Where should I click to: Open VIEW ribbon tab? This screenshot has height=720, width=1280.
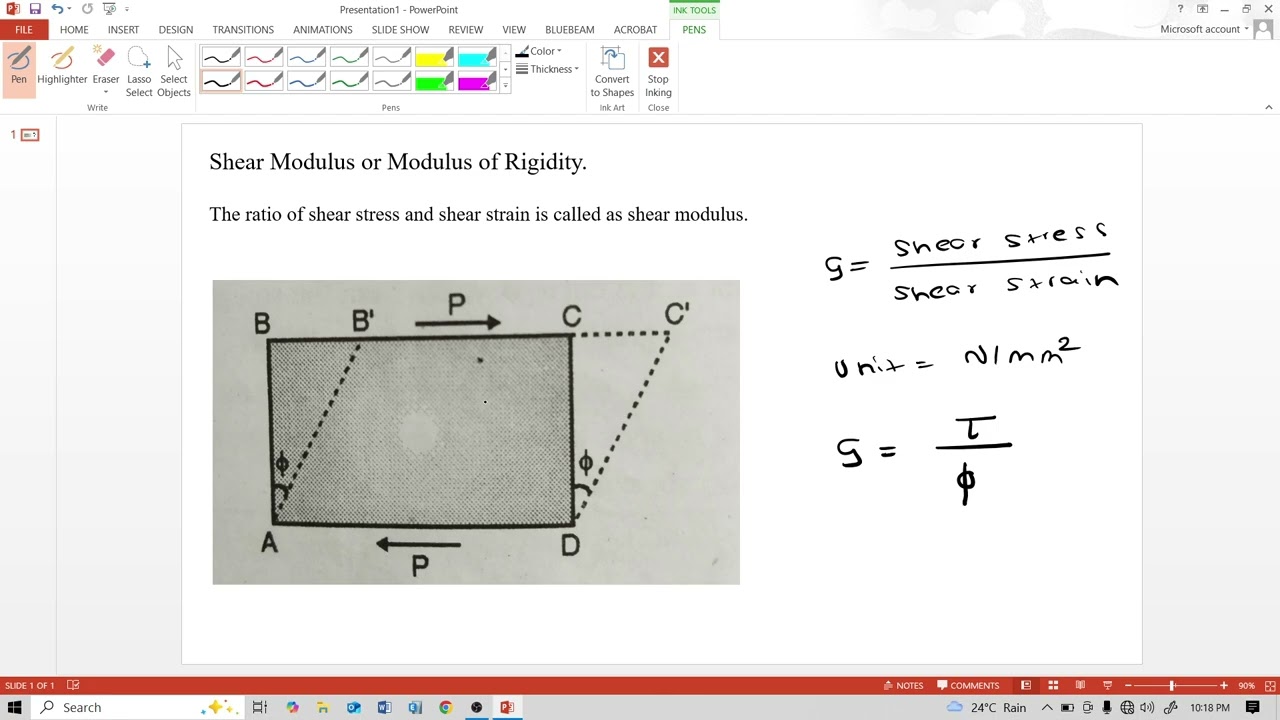514,30
